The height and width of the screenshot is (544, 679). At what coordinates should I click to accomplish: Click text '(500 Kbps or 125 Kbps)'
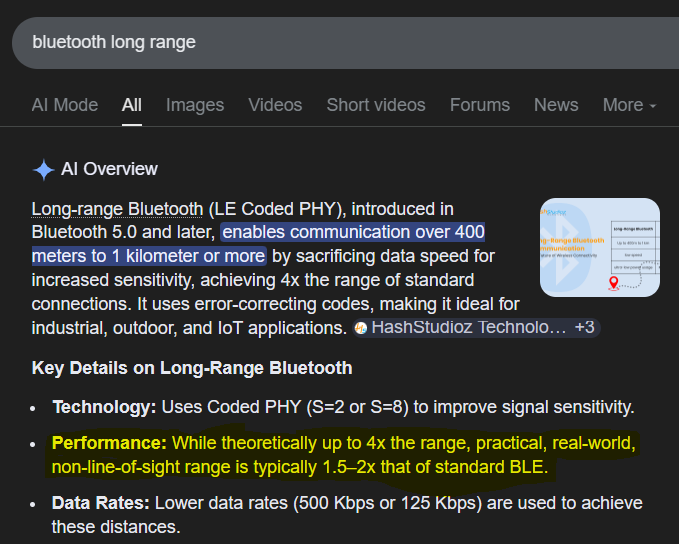[388, 503]
